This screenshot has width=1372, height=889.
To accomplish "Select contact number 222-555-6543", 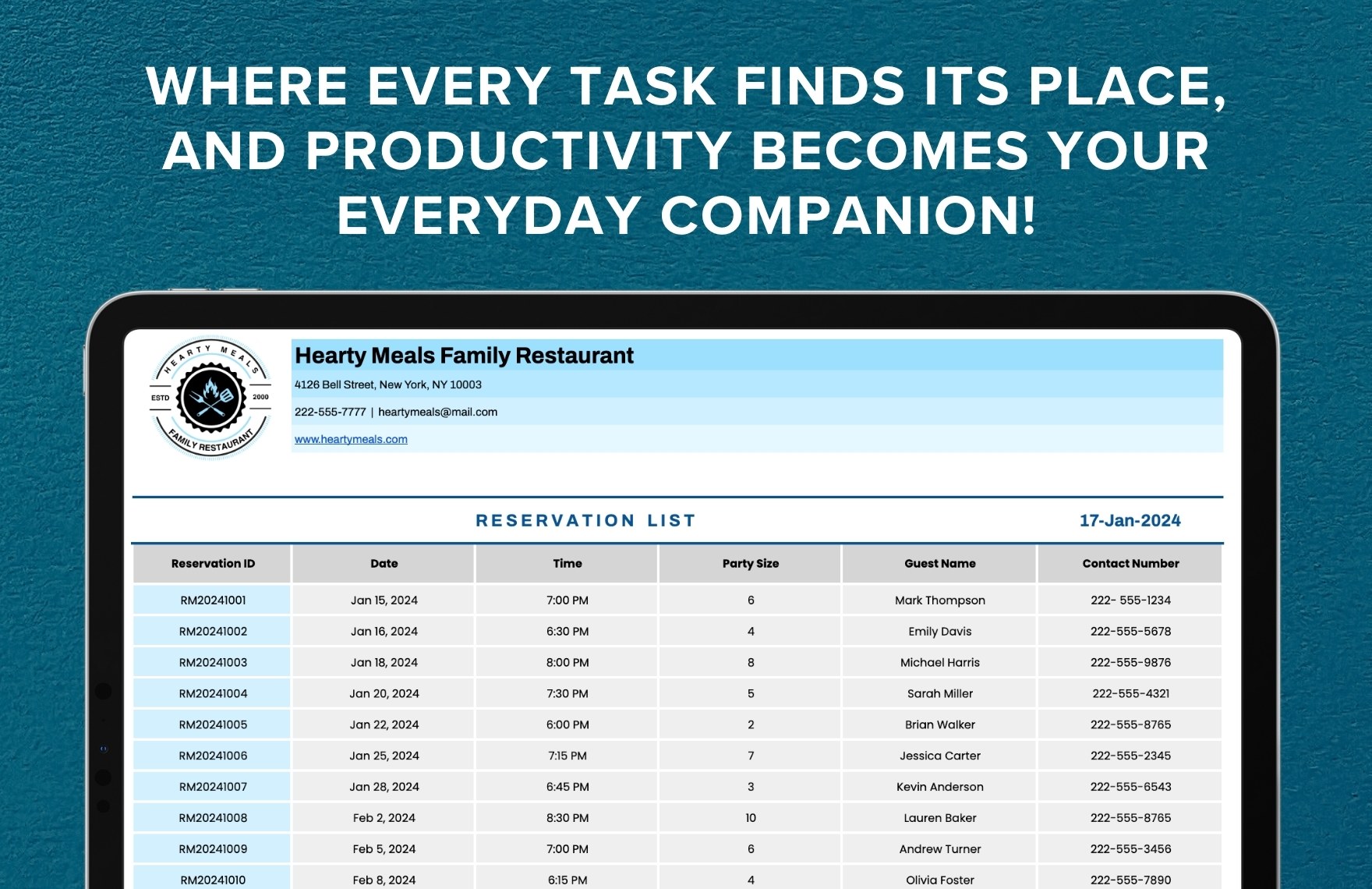I will click(1130, 787).
